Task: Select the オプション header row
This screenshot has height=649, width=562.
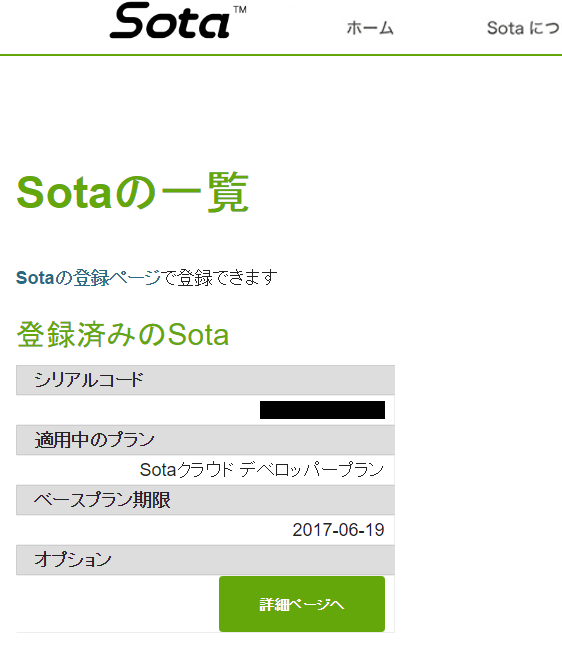Action: click(205, 560)
